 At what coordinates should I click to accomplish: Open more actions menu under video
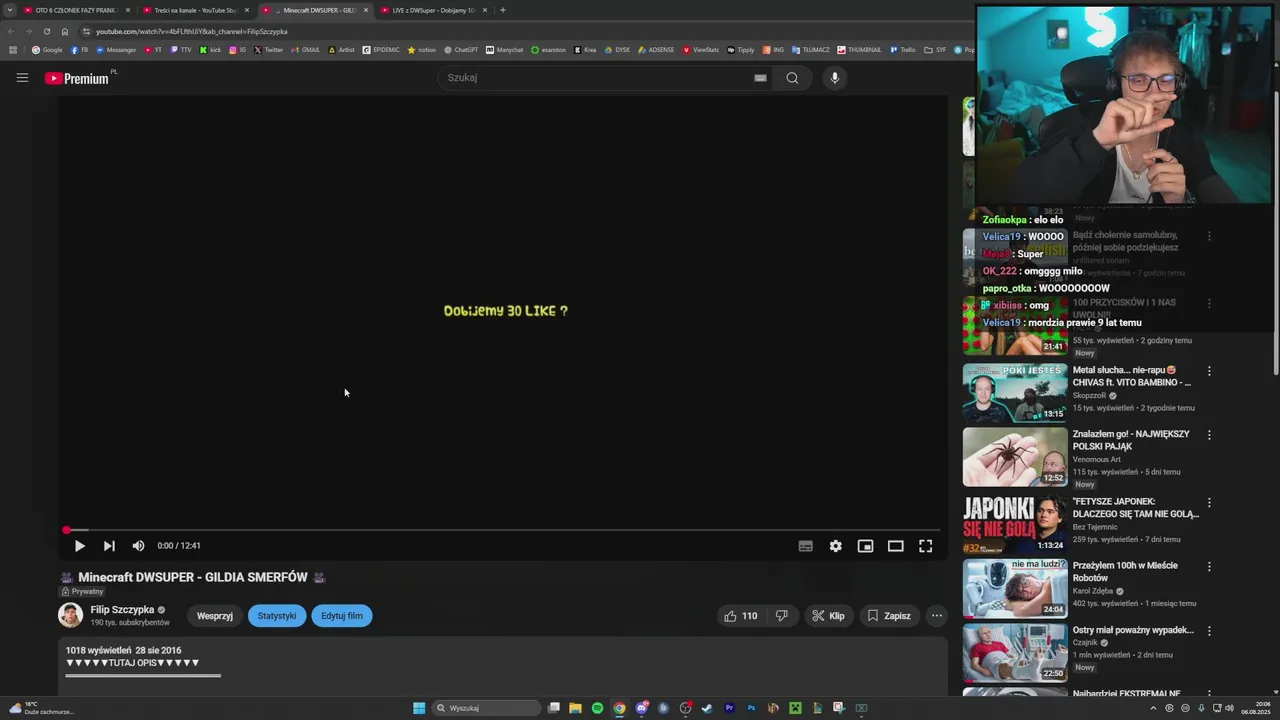(936, 616)
